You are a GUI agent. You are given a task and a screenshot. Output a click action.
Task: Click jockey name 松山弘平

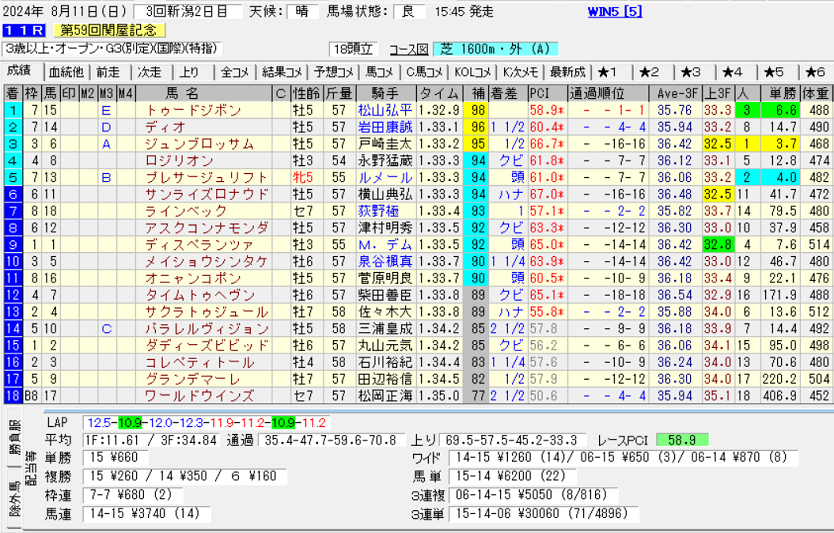coord(385,110)
